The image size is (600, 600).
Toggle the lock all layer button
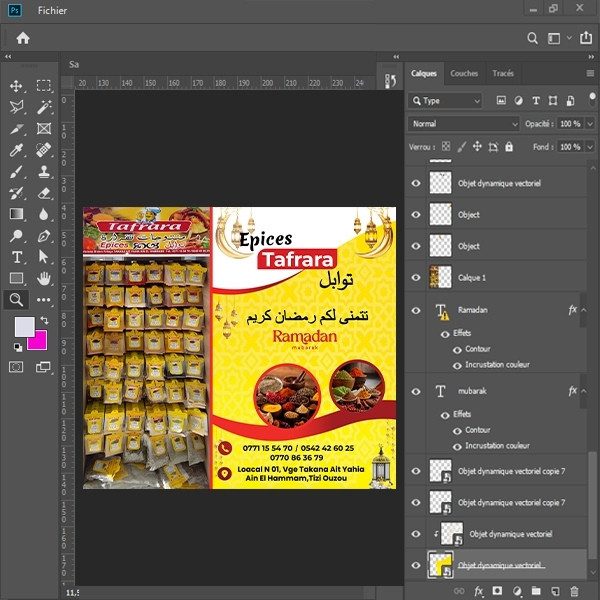[509, 147]
